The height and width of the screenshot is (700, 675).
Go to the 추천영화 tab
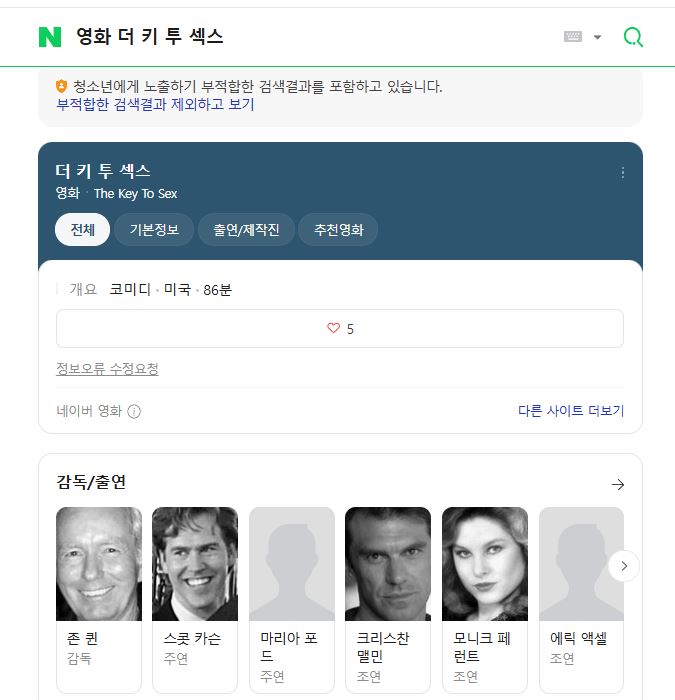pyautogui.click(x=338, y=230)
